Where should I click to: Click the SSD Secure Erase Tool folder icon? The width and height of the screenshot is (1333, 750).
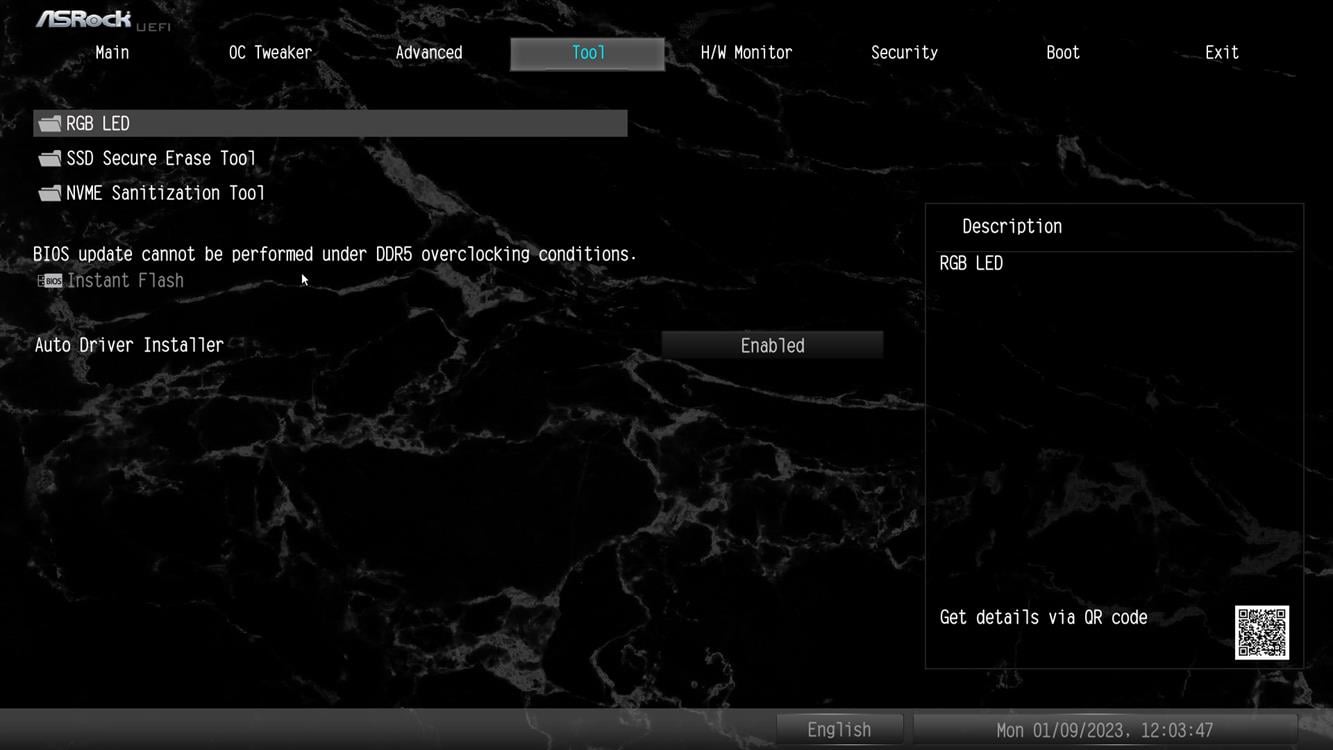[x=49, y=159]
